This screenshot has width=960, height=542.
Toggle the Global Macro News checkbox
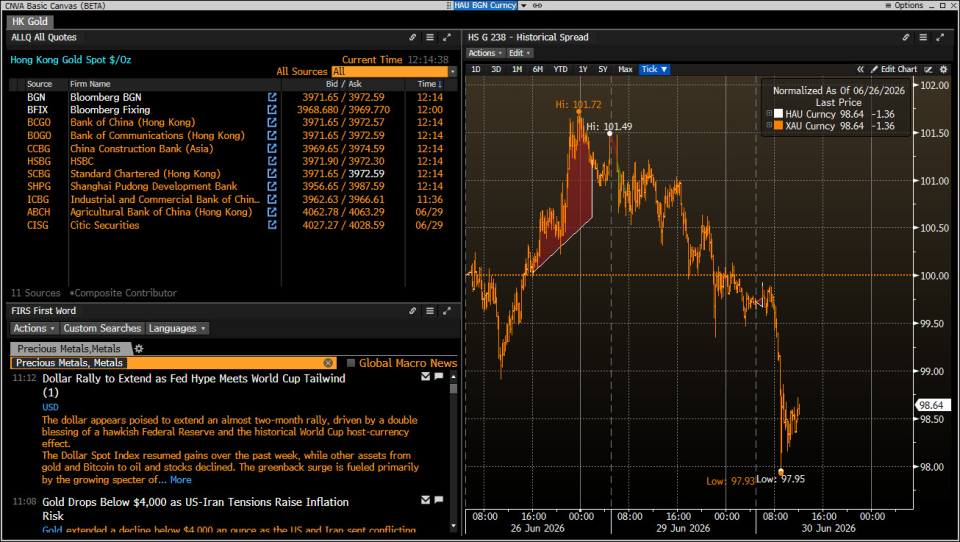(351, 363)
